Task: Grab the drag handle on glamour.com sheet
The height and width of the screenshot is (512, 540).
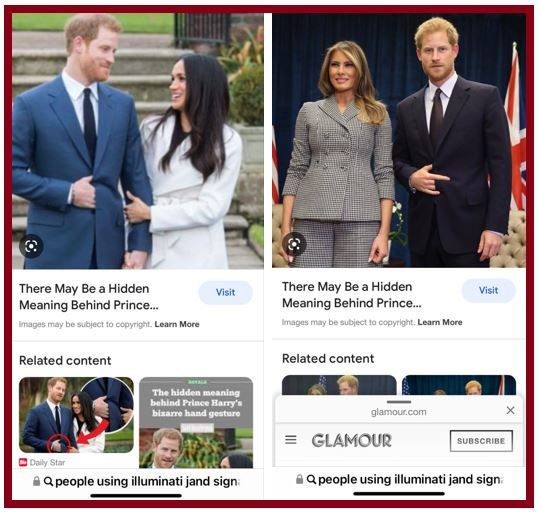Action: click(x=399, y=402)
